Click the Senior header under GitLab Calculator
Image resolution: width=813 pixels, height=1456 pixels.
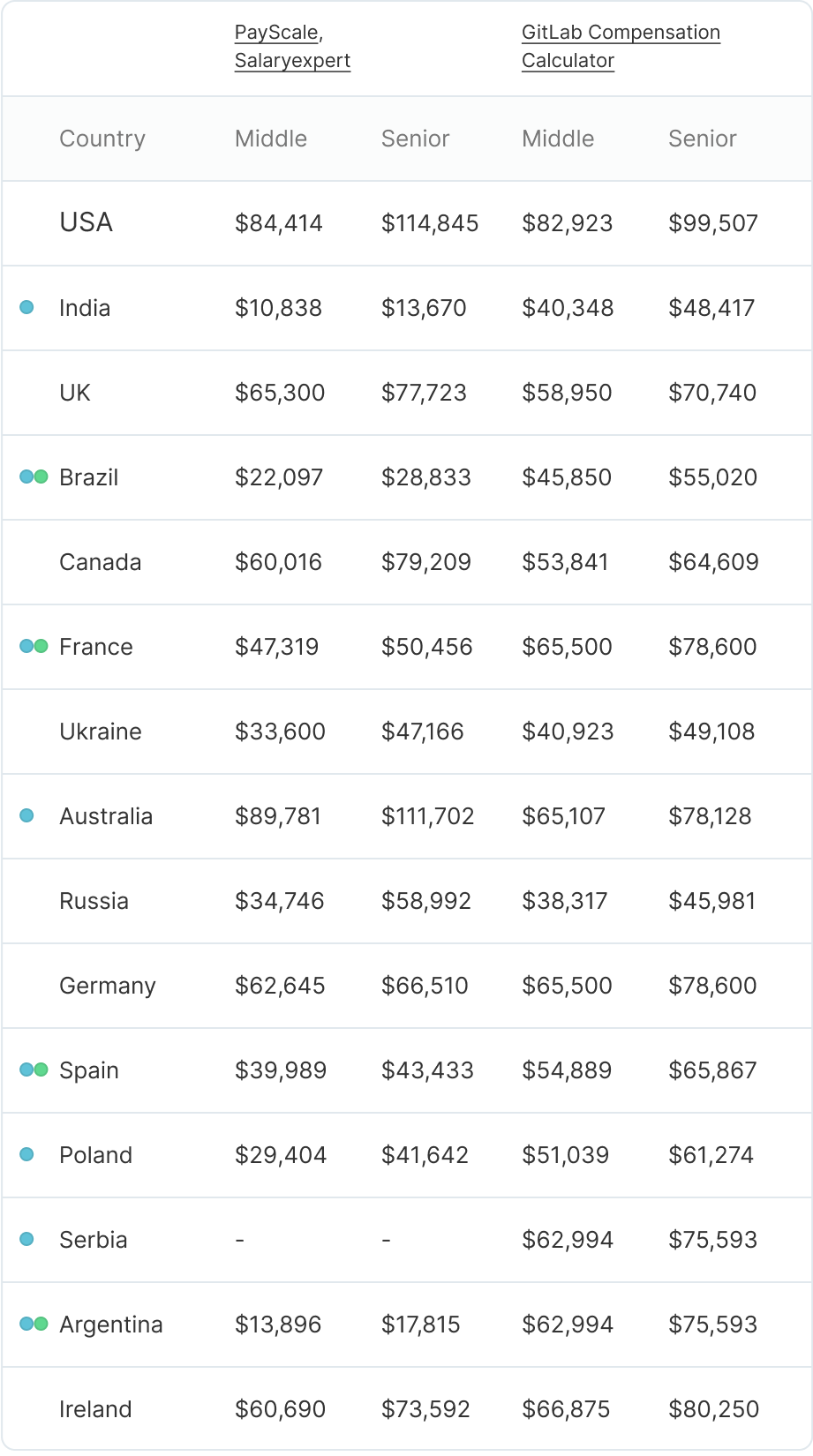click(x=703, y=139)
